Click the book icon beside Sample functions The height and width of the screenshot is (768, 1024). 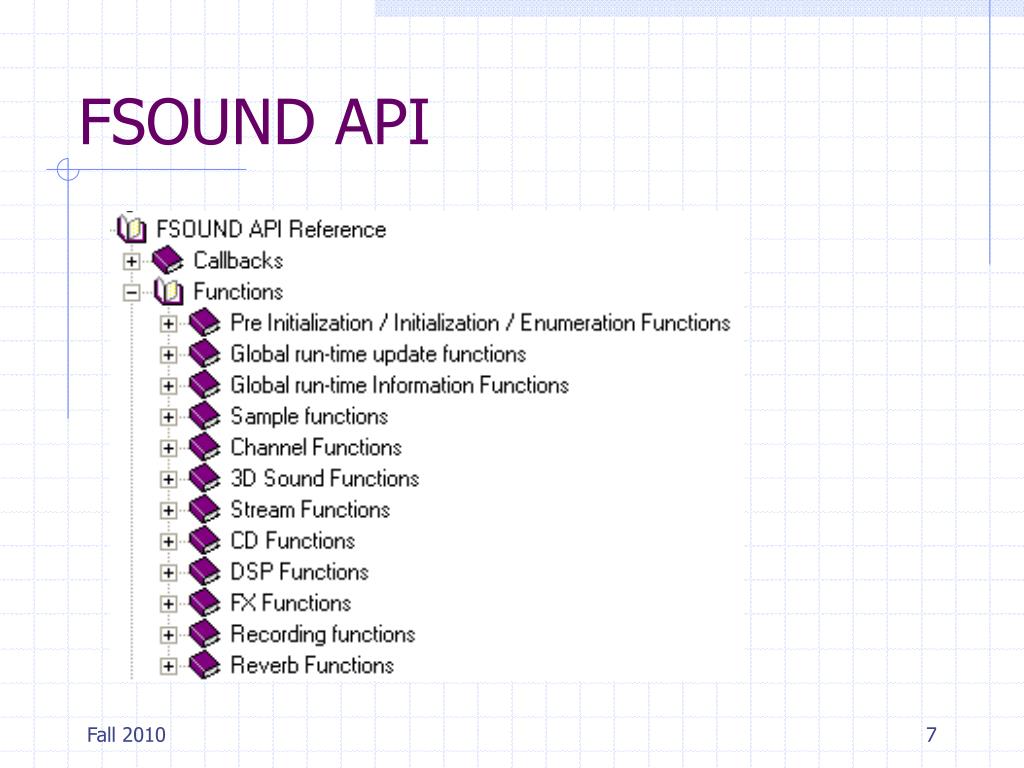pyautogui.click(x=204, y=416)
